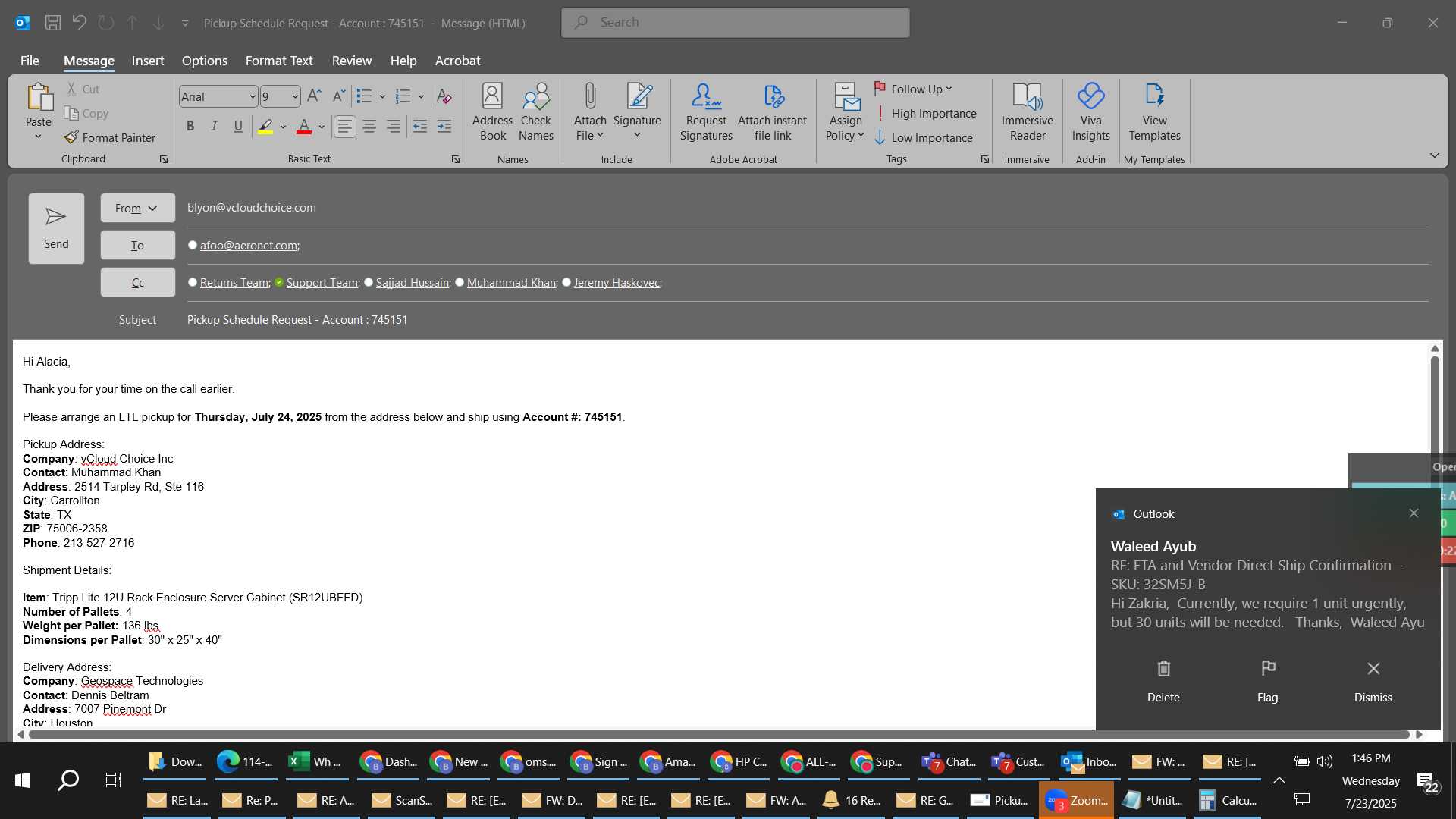Click the Undo arrow in title bar
The image size is (1456, 819).
pos(80,23)
